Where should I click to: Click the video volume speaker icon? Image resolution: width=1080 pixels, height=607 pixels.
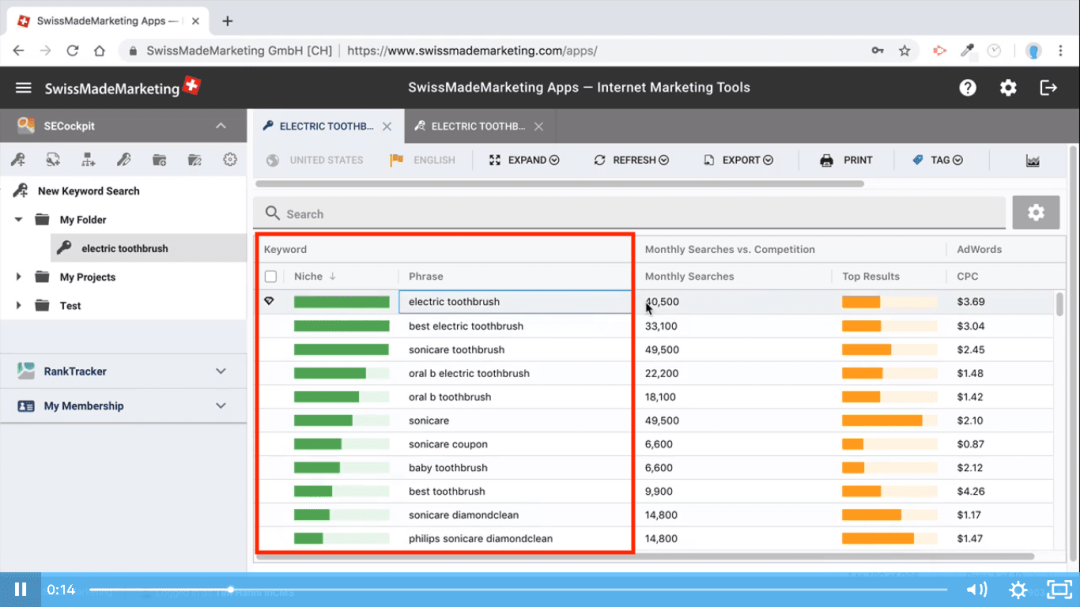977,590
